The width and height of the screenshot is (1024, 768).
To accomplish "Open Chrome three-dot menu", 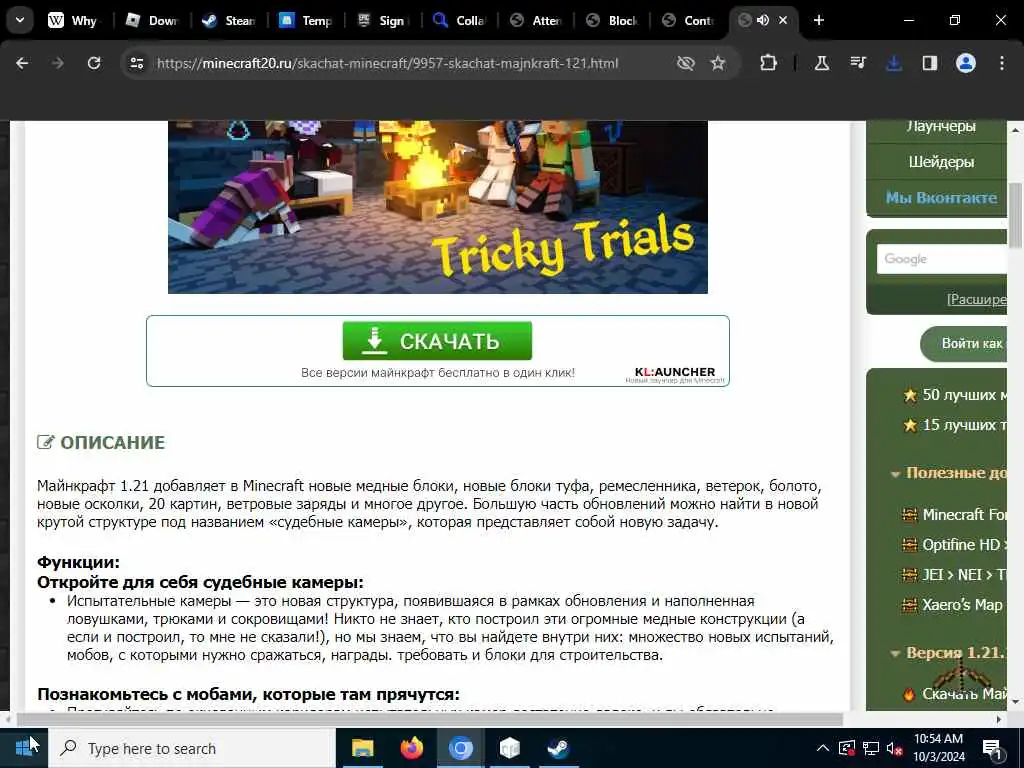I will tap(1002, 63).
